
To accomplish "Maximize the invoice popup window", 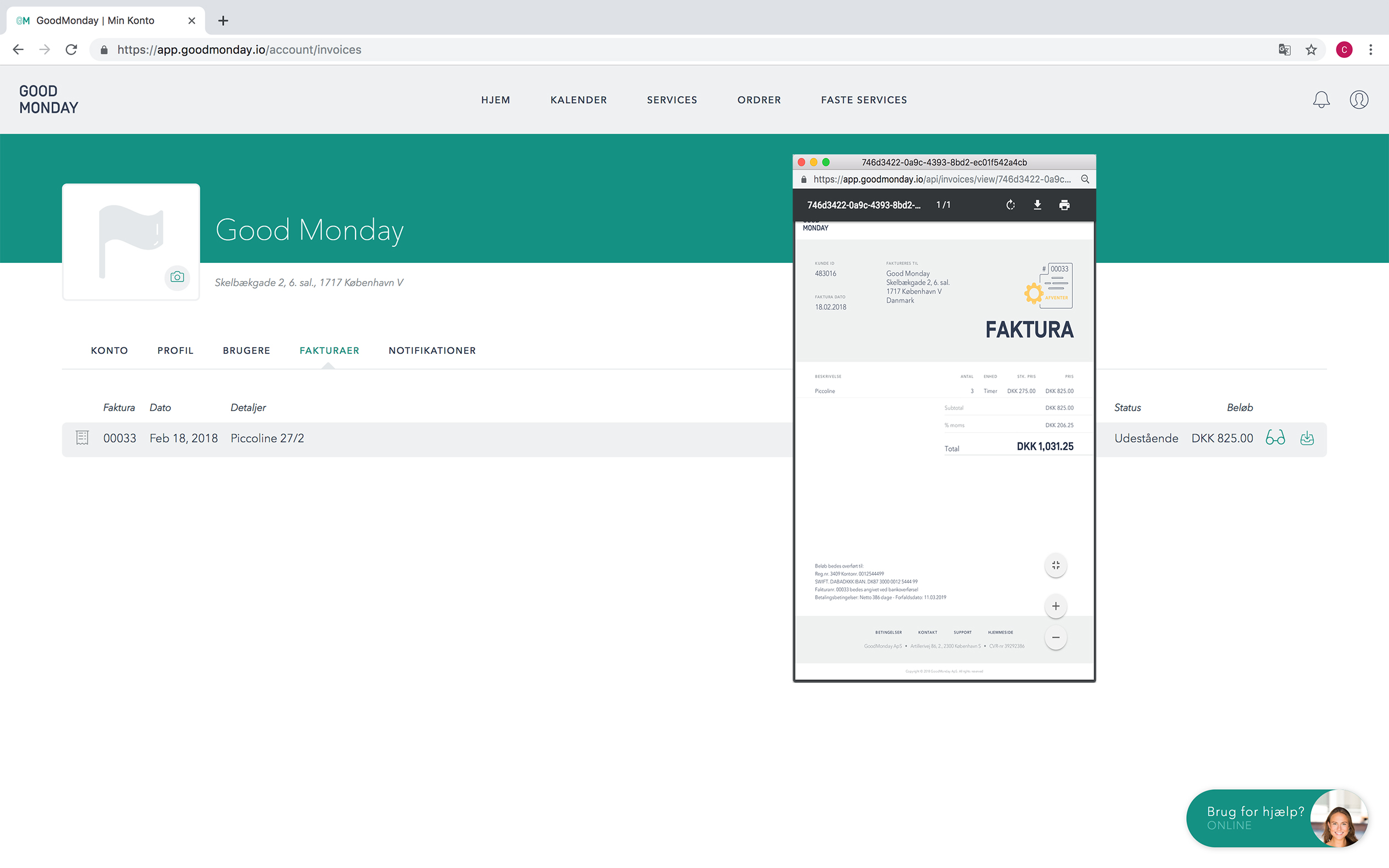I will click(x=826, y=162).
